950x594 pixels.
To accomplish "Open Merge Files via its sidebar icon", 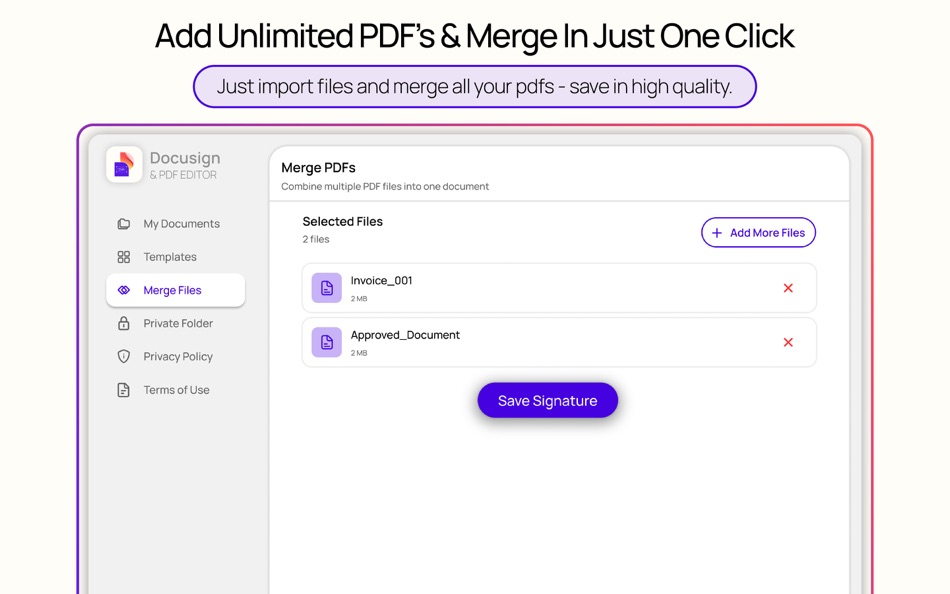I will tap(124, 290).
